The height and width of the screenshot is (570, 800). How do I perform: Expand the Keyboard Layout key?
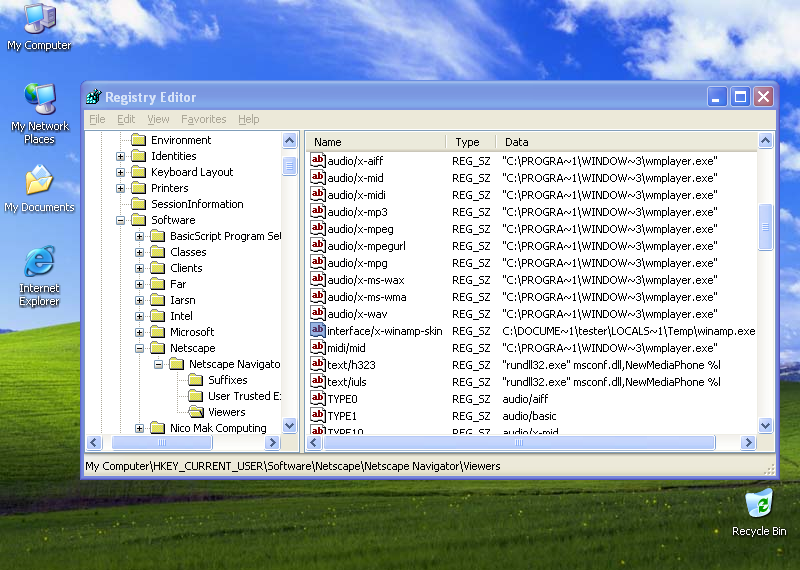click(x=120, y=172)
